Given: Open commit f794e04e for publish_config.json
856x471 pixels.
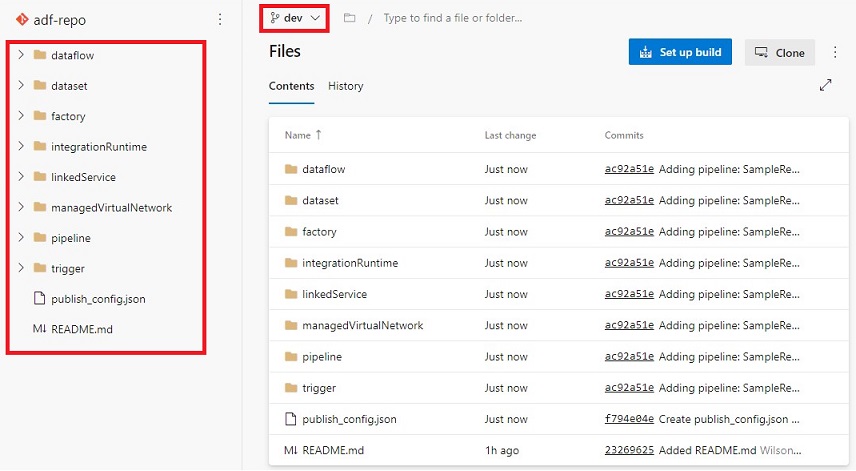Looking at the screenshot, I should [x=629, y=419].
